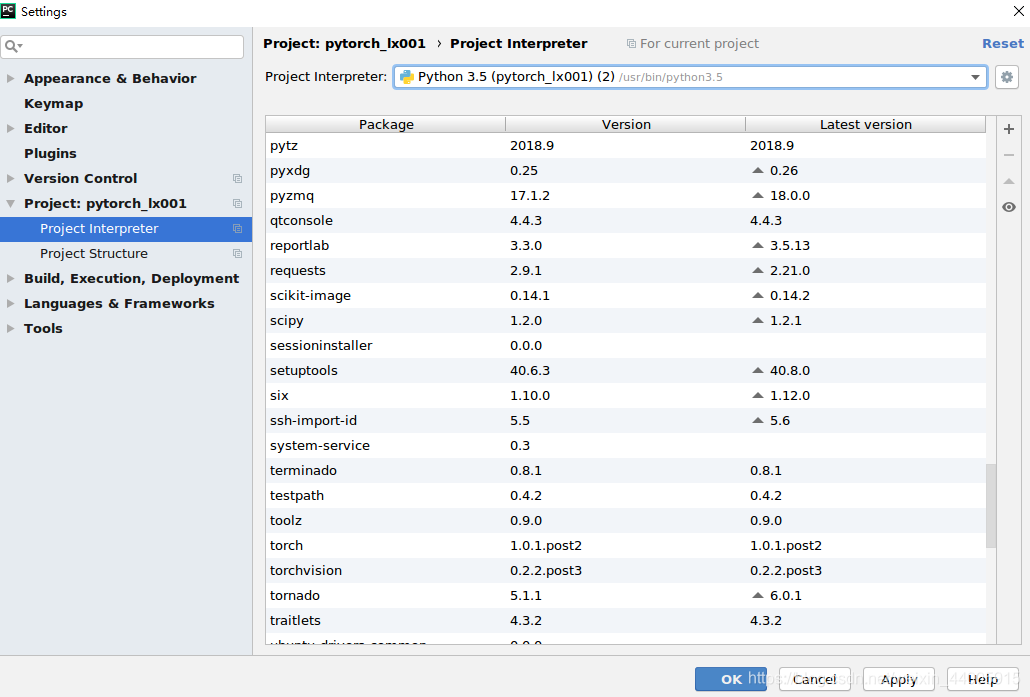Expand Appearance & Behavior tree node
The width and height of the screenshot is (1030, 697).
point(11,78)
